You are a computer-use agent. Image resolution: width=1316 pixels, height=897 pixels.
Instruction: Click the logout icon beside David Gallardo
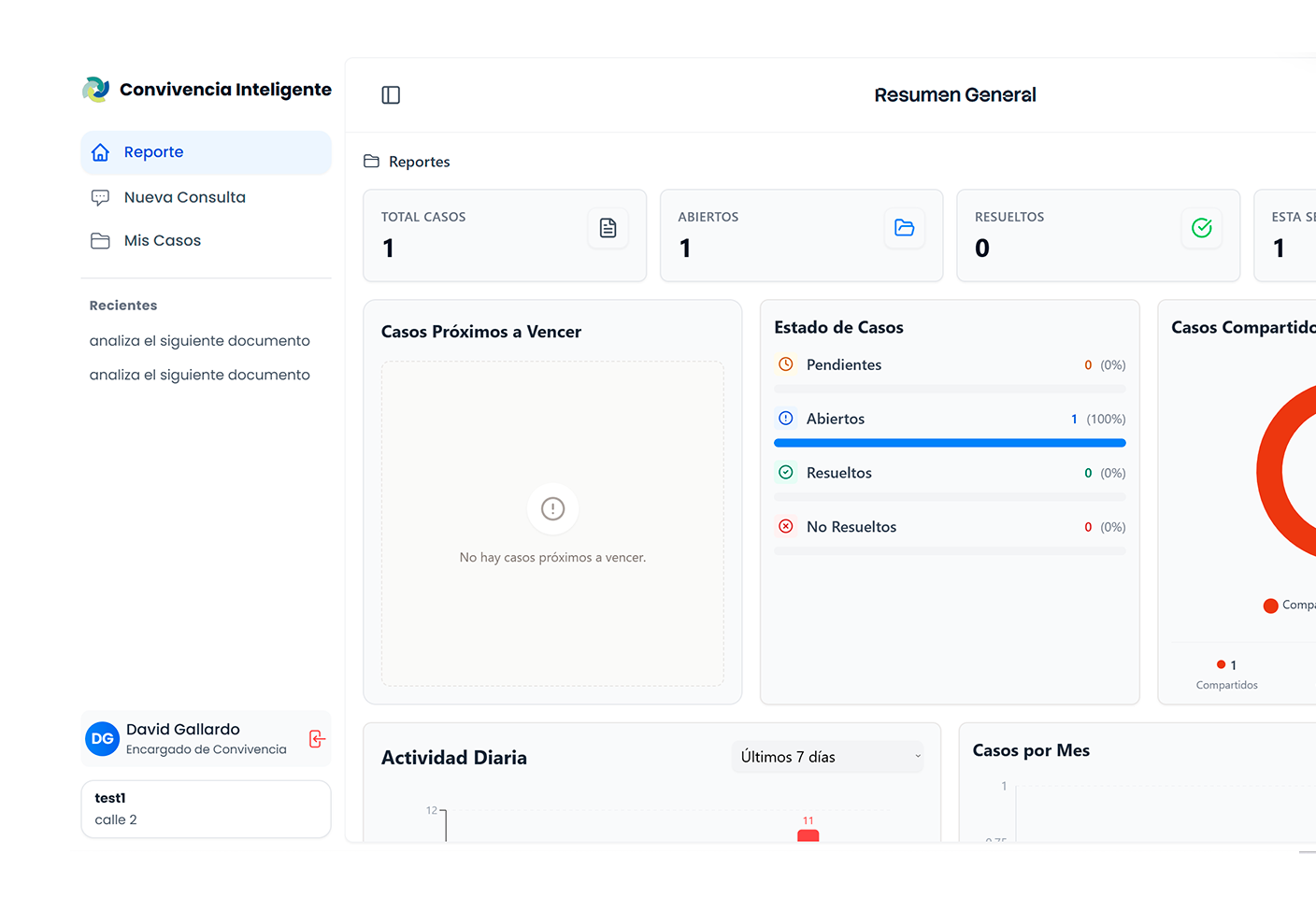point(317,739)
